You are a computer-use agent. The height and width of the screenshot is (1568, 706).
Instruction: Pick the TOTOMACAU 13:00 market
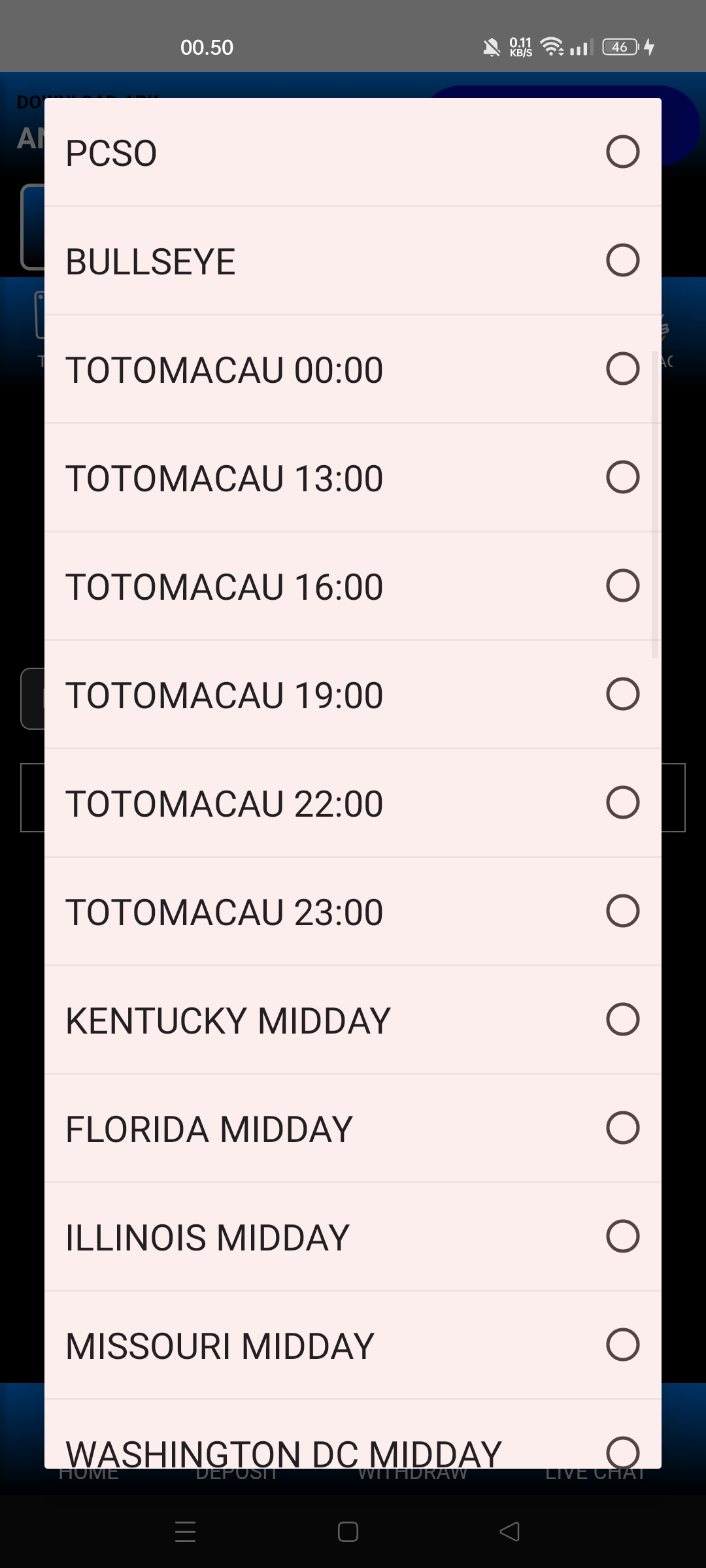click(622, 478)
